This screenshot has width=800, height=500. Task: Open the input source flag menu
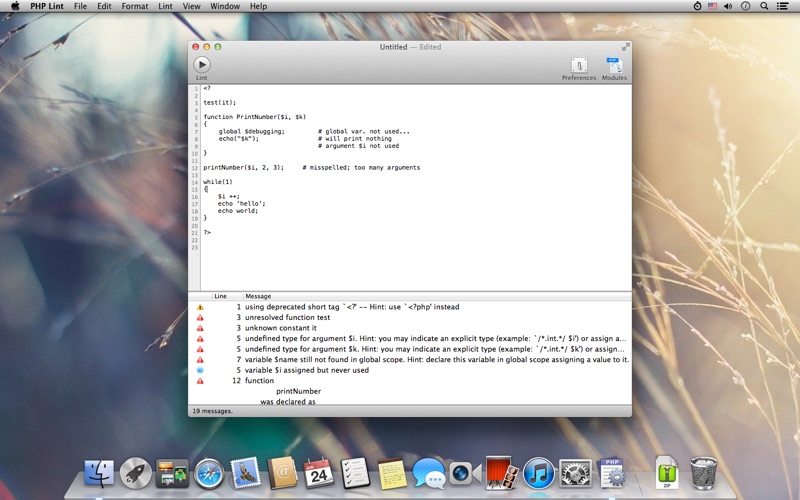[x=712, y=6]
